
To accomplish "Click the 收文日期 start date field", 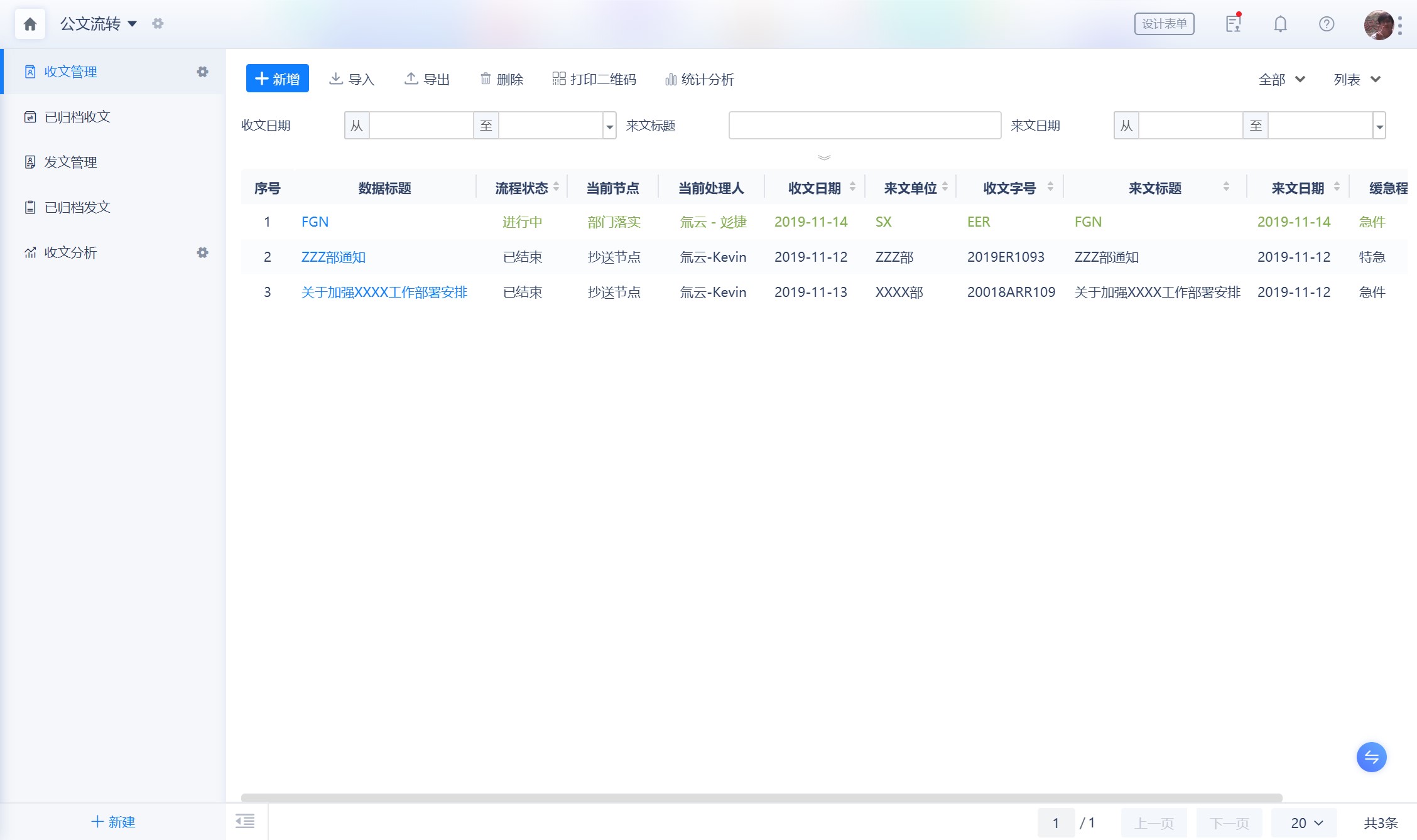I will tap(421, 126).
